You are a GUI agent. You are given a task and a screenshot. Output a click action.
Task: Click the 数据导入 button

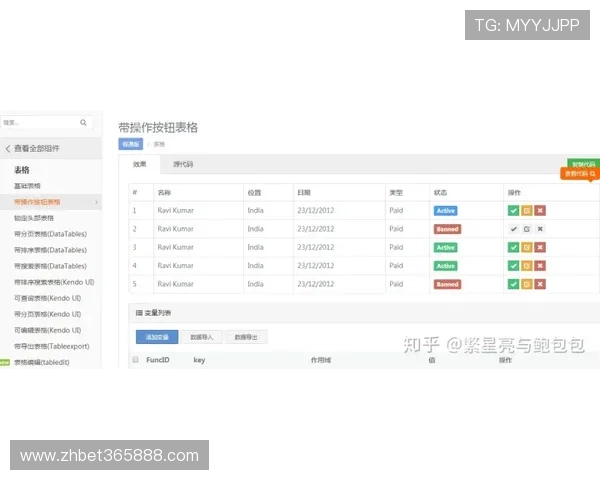pyautogui.click(x=201, y=337)
